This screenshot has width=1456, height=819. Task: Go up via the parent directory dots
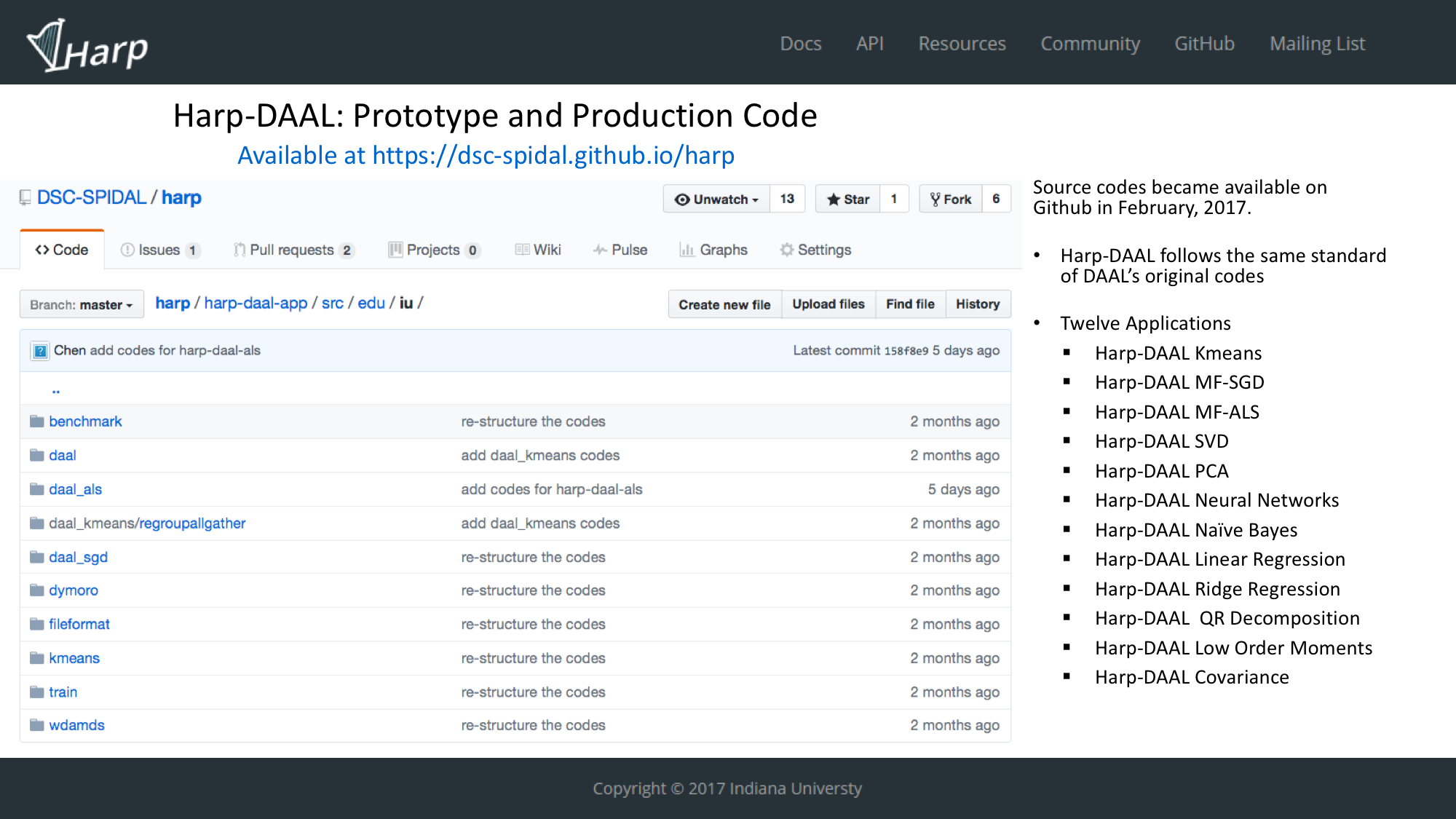[56, 391]
